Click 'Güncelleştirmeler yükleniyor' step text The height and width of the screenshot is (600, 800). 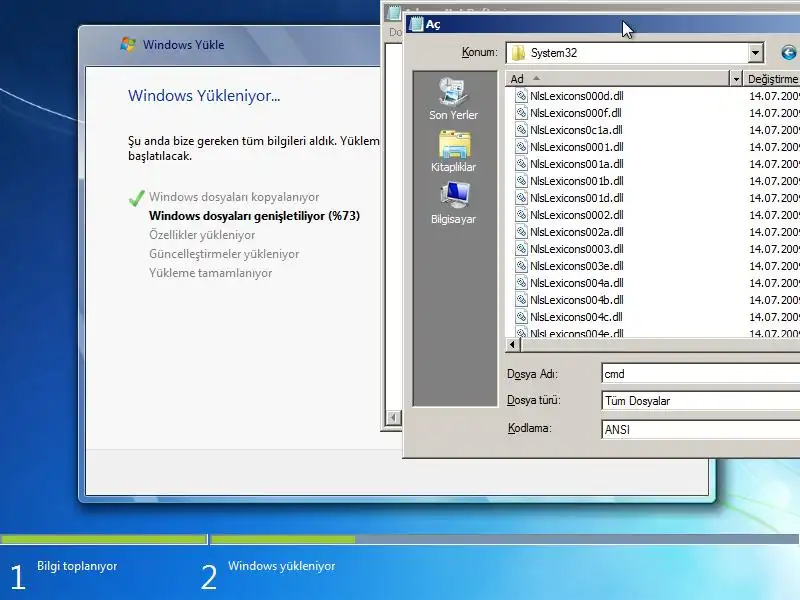click(224, 254)
